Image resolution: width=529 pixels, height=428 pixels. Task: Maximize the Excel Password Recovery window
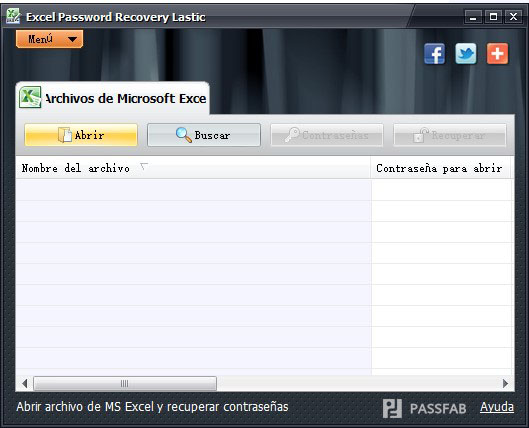click(x=493, y=17)
